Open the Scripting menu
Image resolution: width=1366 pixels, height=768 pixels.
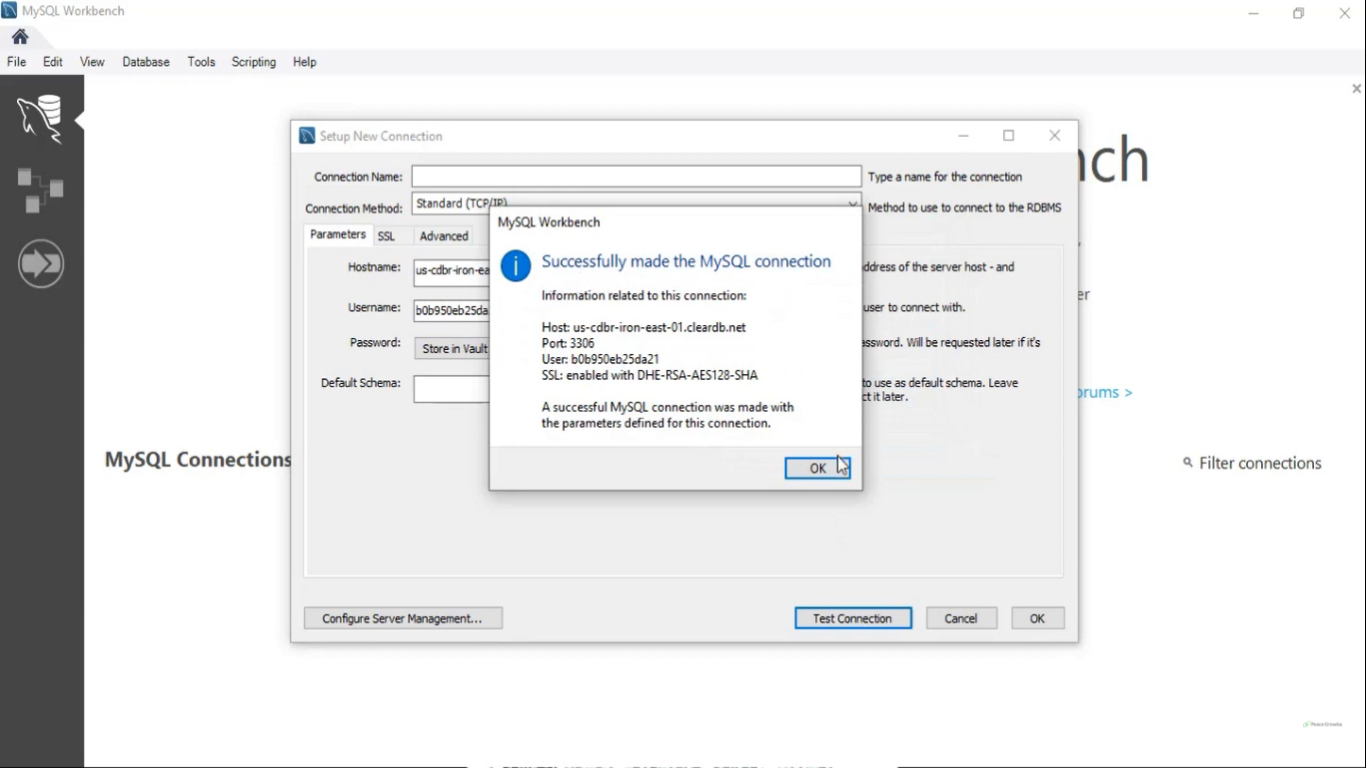point(254,62)
